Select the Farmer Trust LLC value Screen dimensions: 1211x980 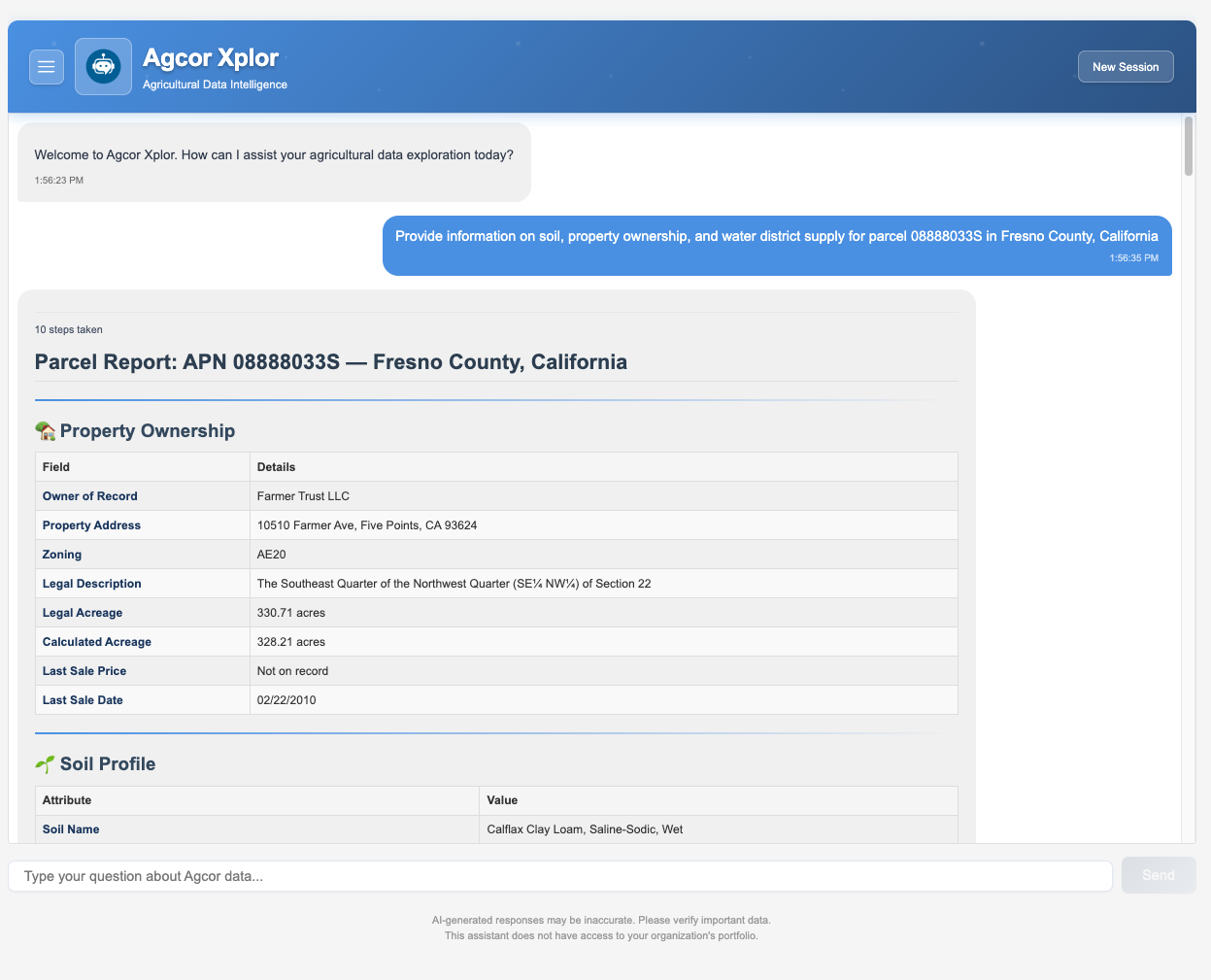click(x=303, y=496)
